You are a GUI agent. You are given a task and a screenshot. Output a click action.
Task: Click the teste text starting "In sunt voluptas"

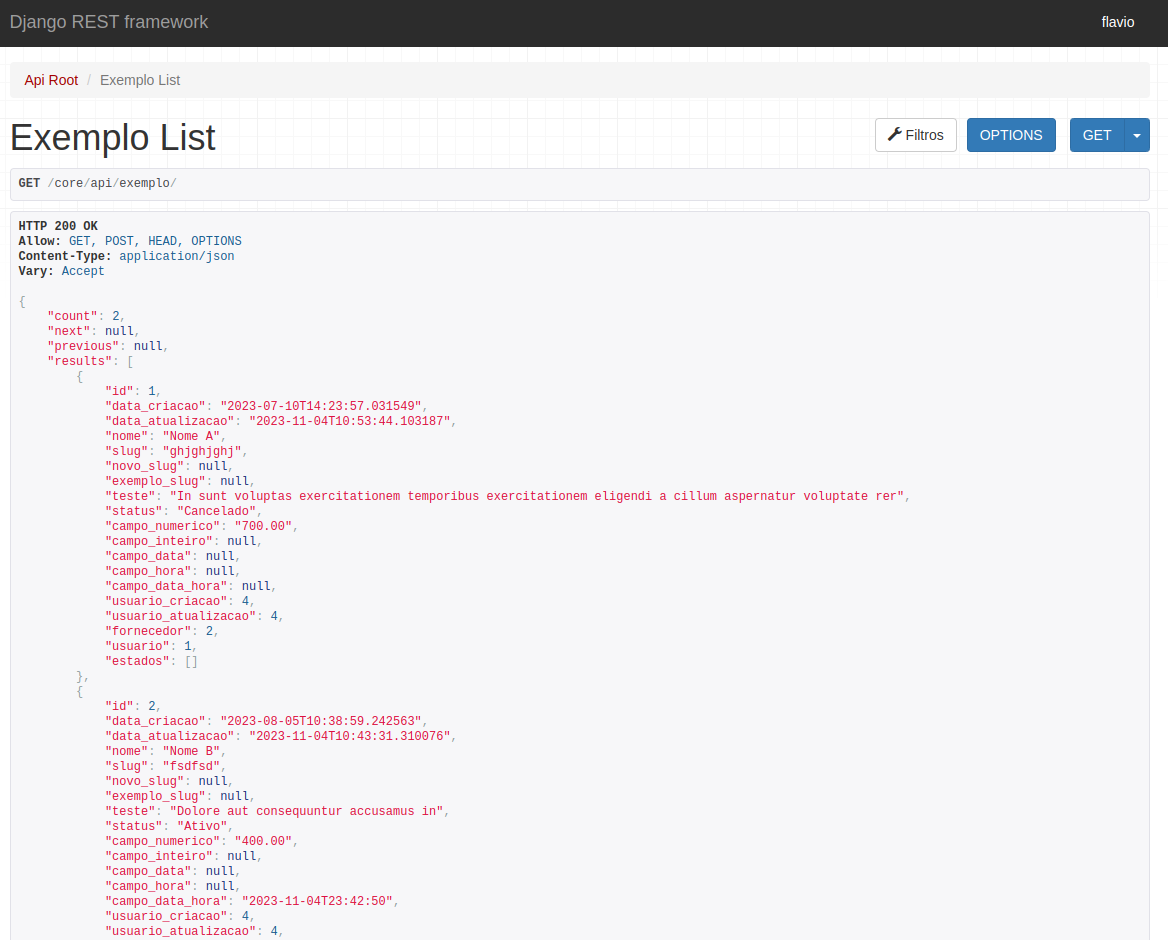tap(539, 496)
